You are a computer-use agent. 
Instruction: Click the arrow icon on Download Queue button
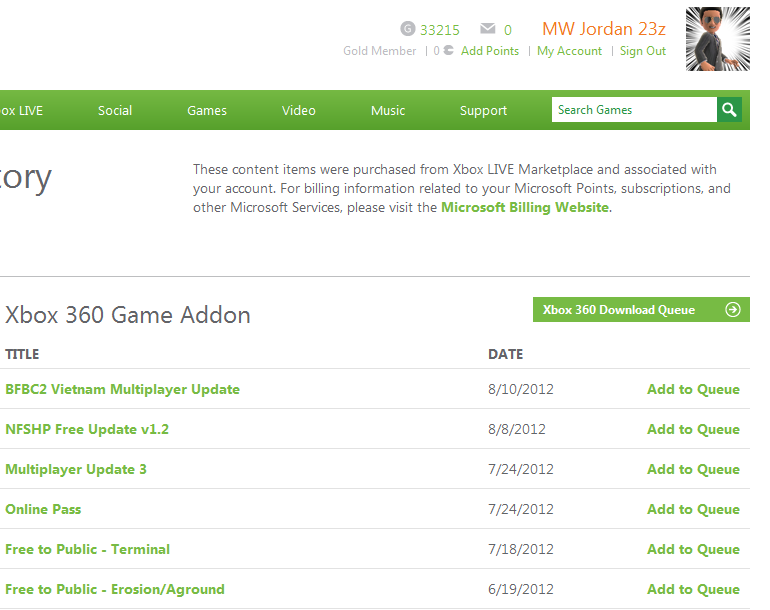(733, 309)
